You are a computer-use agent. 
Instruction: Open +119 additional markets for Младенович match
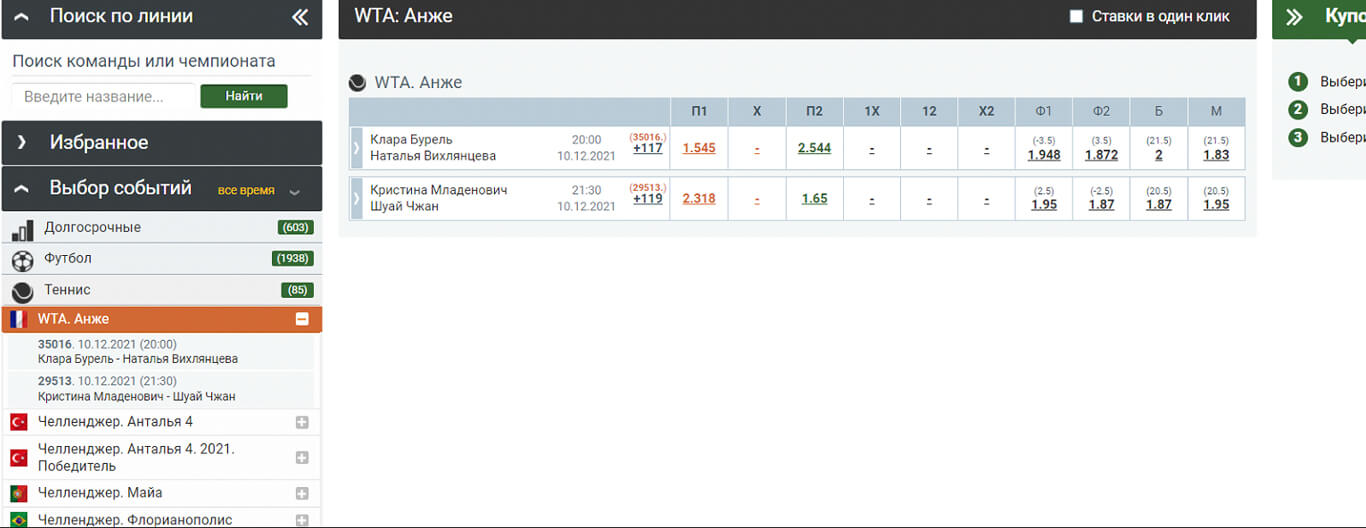pos(648,199)
